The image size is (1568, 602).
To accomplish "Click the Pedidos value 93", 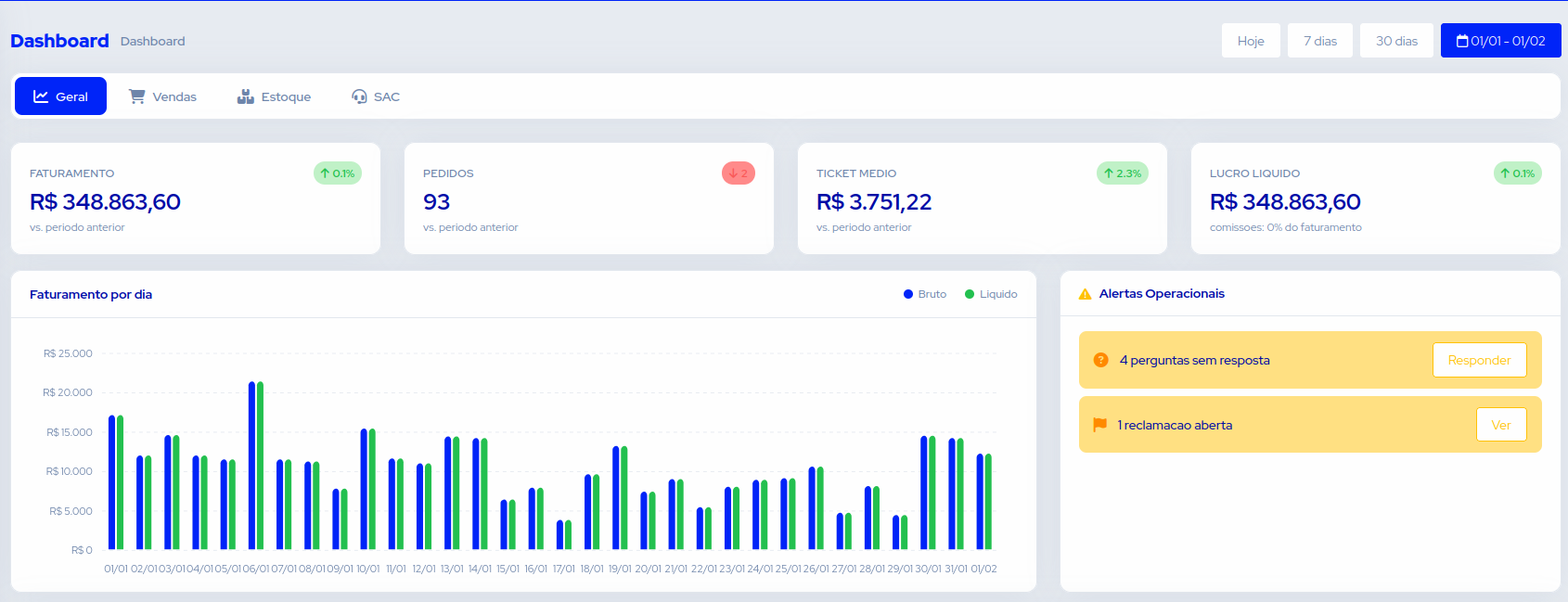I will pyautogui.click(x=436, y=202).
